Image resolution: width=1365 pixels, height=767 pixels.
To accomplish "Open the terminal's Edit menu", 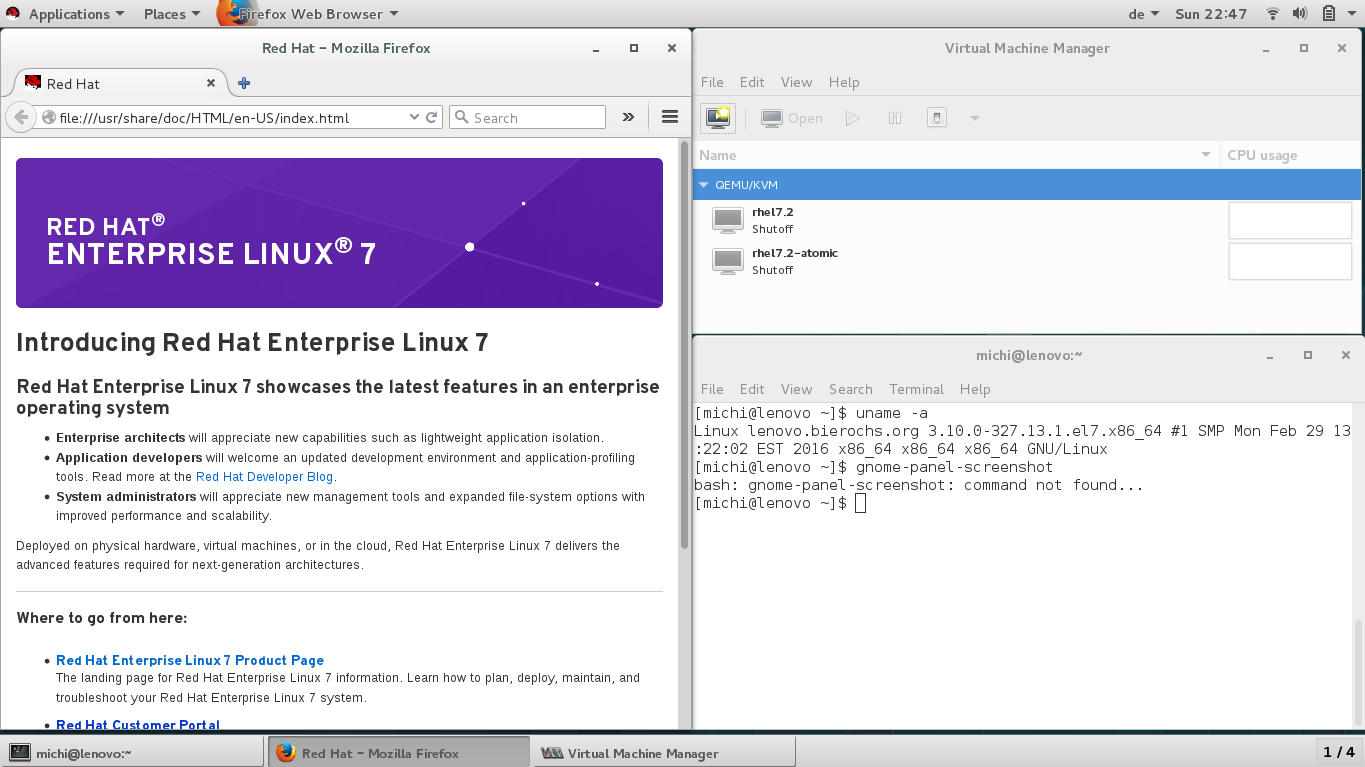I will pyautogui.click(x=752, y=389).
